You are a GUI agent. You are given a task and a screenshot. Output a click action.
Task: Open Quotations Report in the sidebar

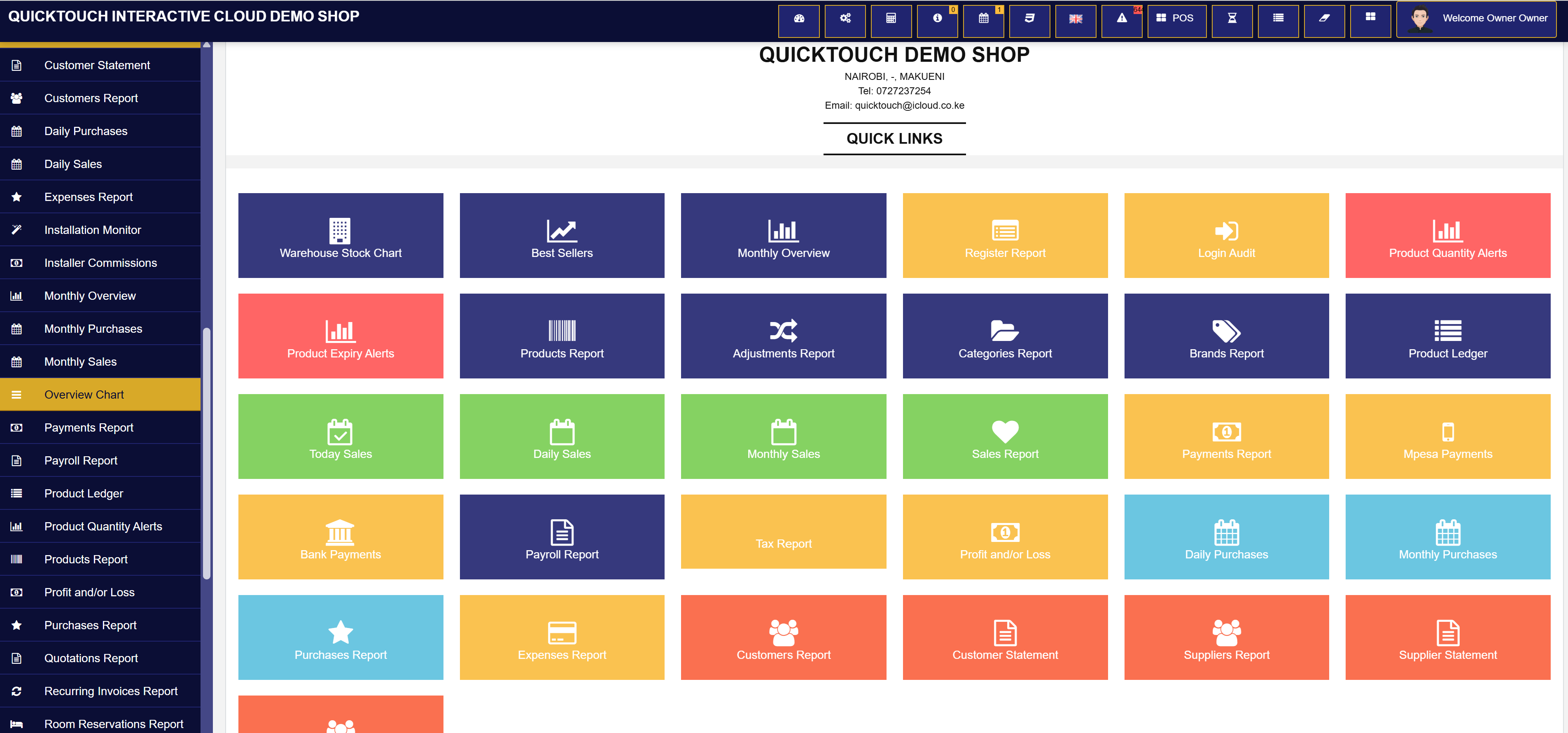pyautogui.click(x=100, y=658)
